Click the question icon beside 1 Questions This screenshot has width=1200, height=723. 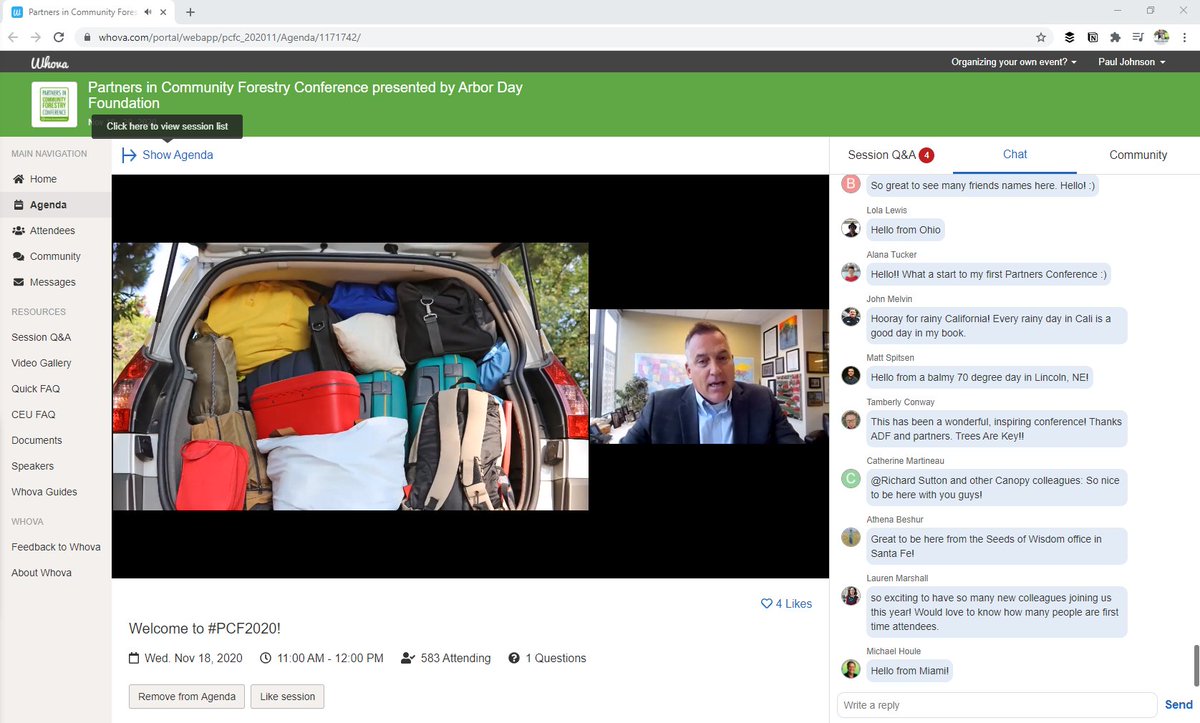tap(514, 658)
